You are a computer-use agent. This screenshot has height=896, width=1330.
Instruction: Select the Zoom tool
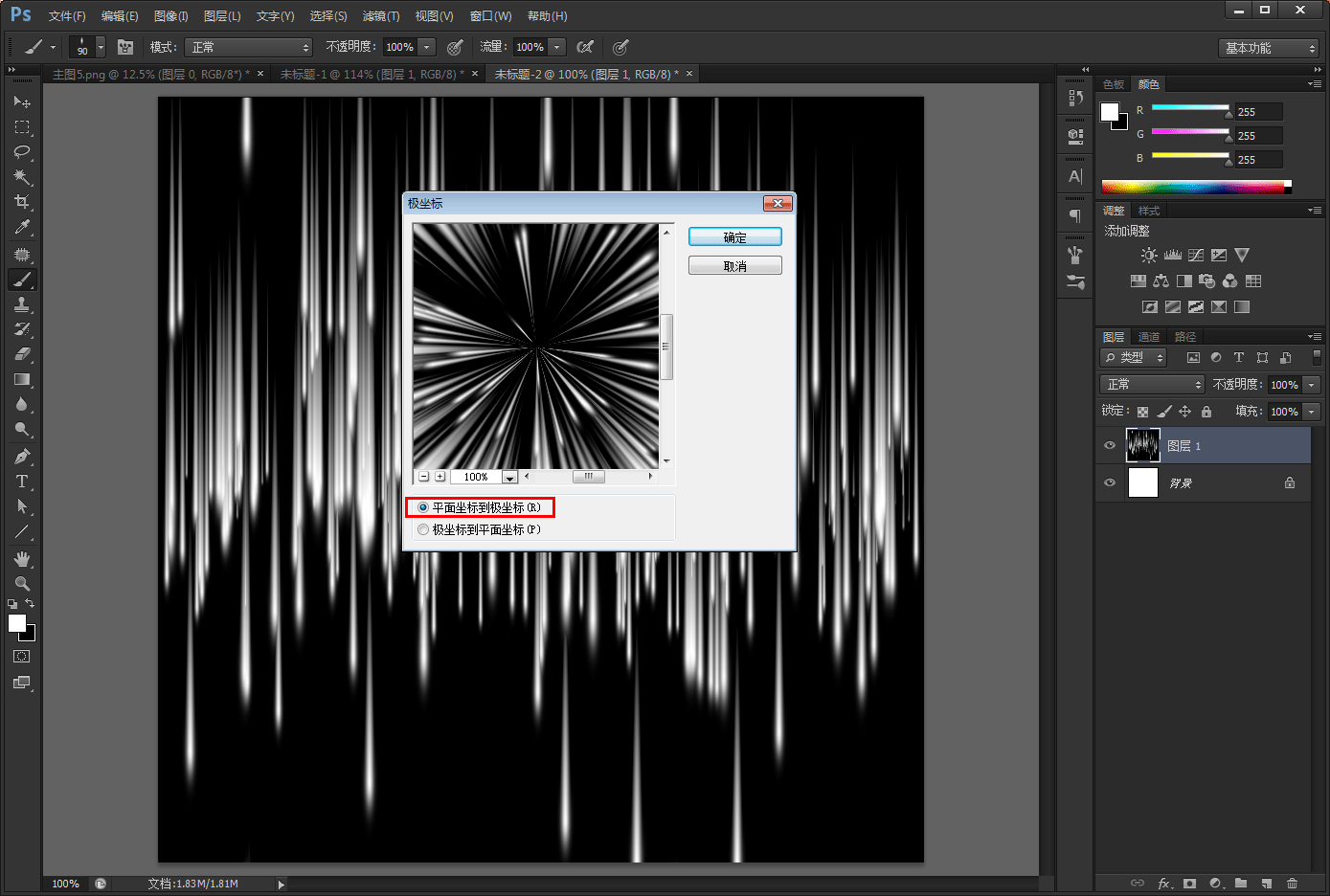coord(21,584)
